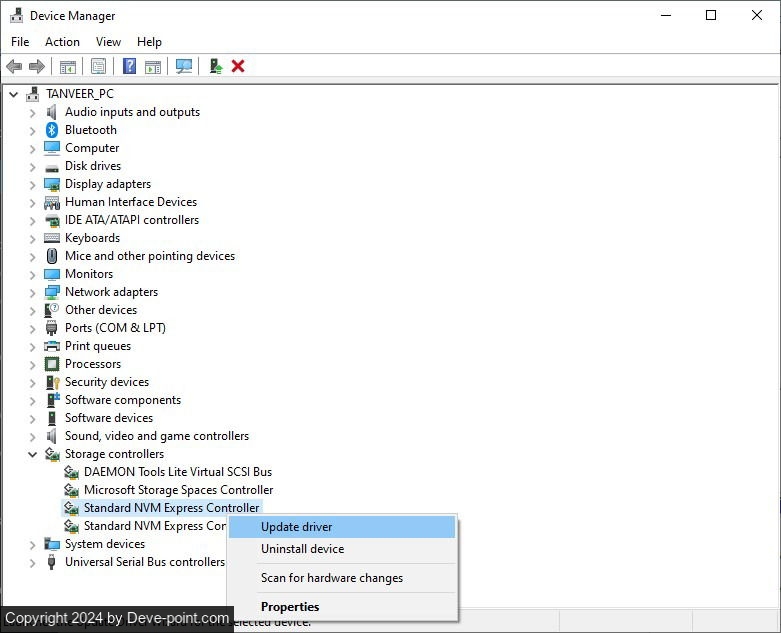Choose Update driver from context menu
This screenshot has height=633, width=781.
[x=297, y=527]
